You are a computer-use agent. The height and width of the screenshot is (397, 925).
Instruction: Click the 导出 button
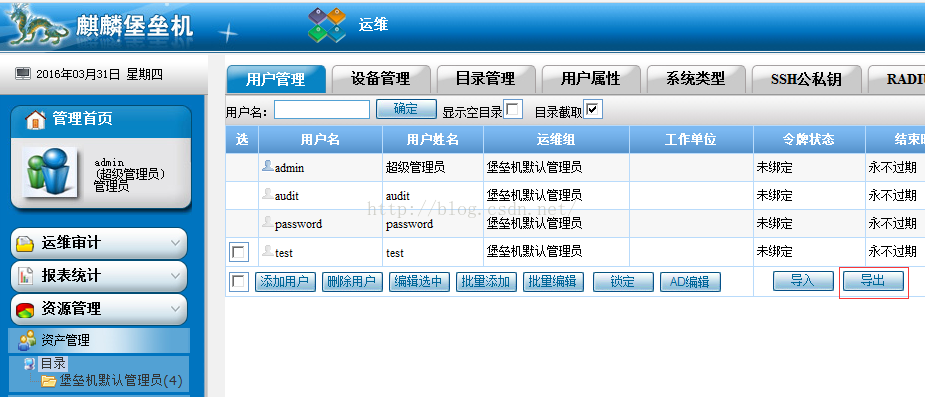[873, 281]
